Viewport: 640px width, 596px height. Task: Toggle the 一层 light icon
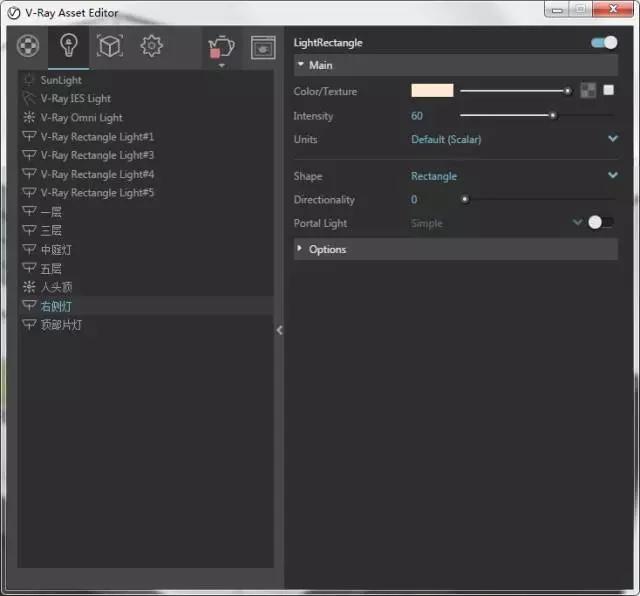click(29, 211)
